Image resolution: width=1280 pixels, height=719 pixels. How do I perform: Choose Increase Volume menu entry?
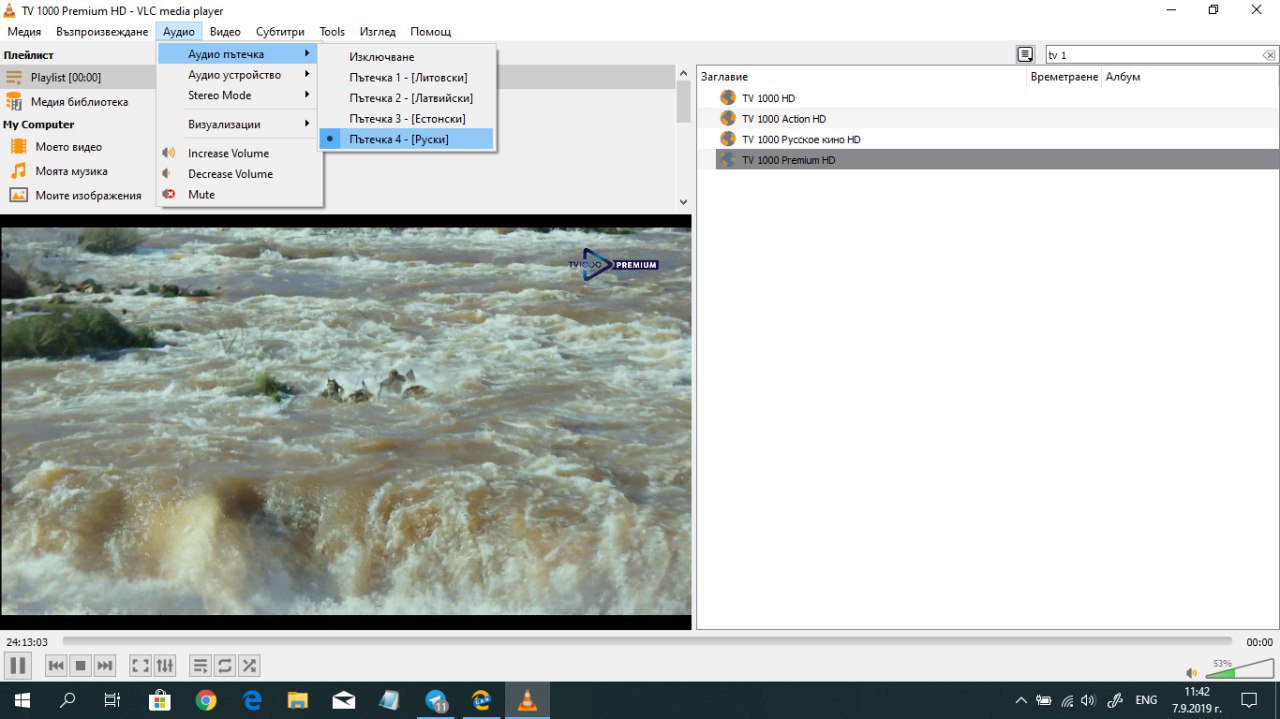point(239,153)
